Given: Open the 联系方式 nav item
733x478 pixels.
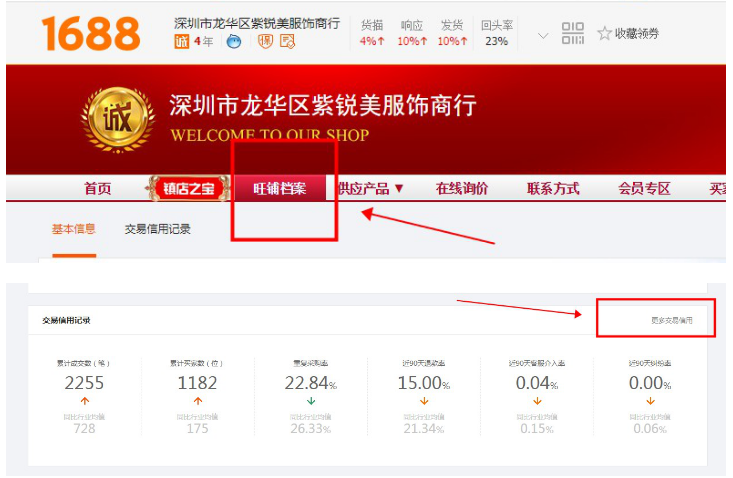Looking at the screenshot, I should pos(553,188).
